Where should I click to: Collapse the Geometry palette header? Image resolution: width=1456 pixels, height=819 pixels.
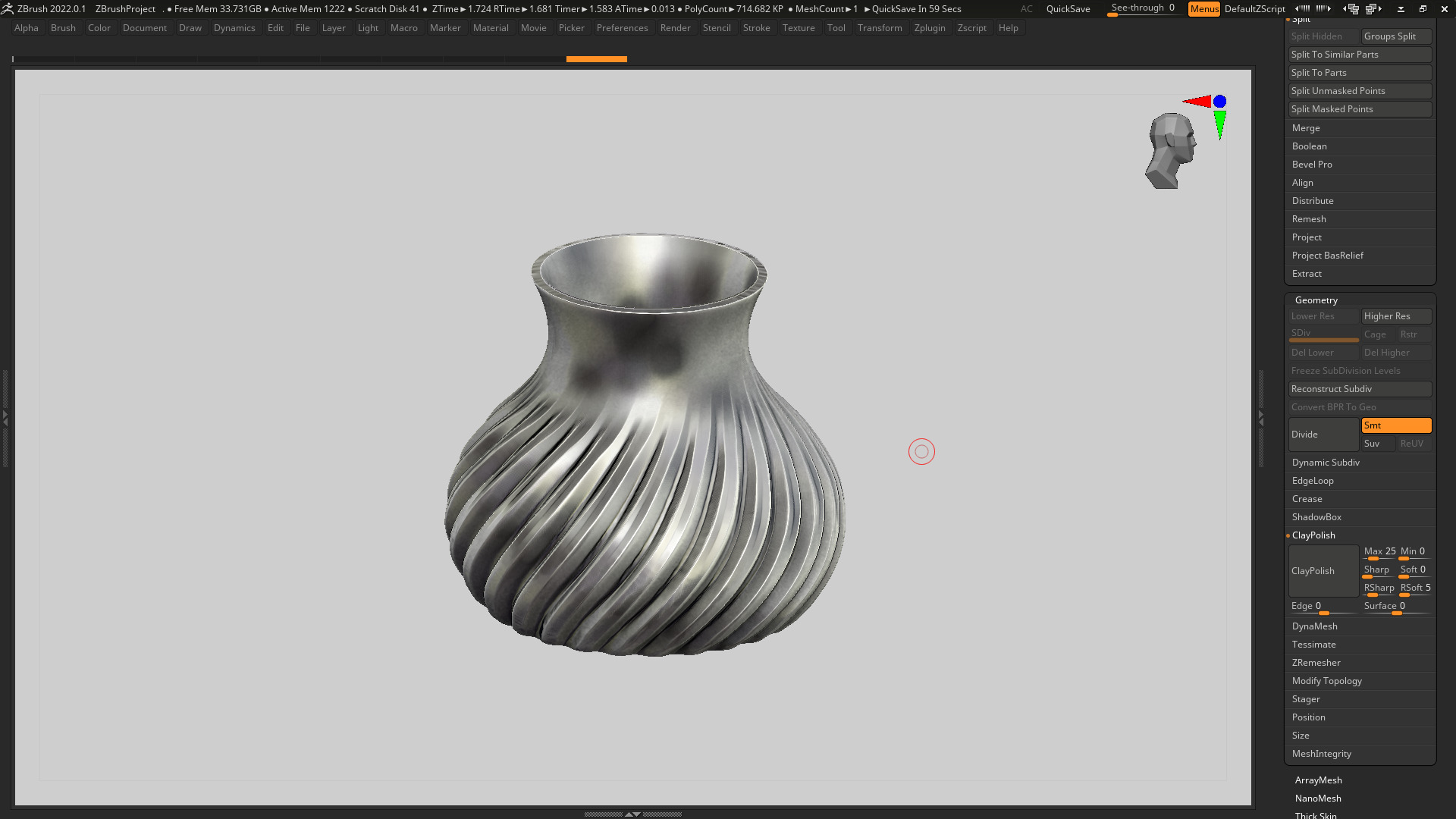[x=1316, y=300]
